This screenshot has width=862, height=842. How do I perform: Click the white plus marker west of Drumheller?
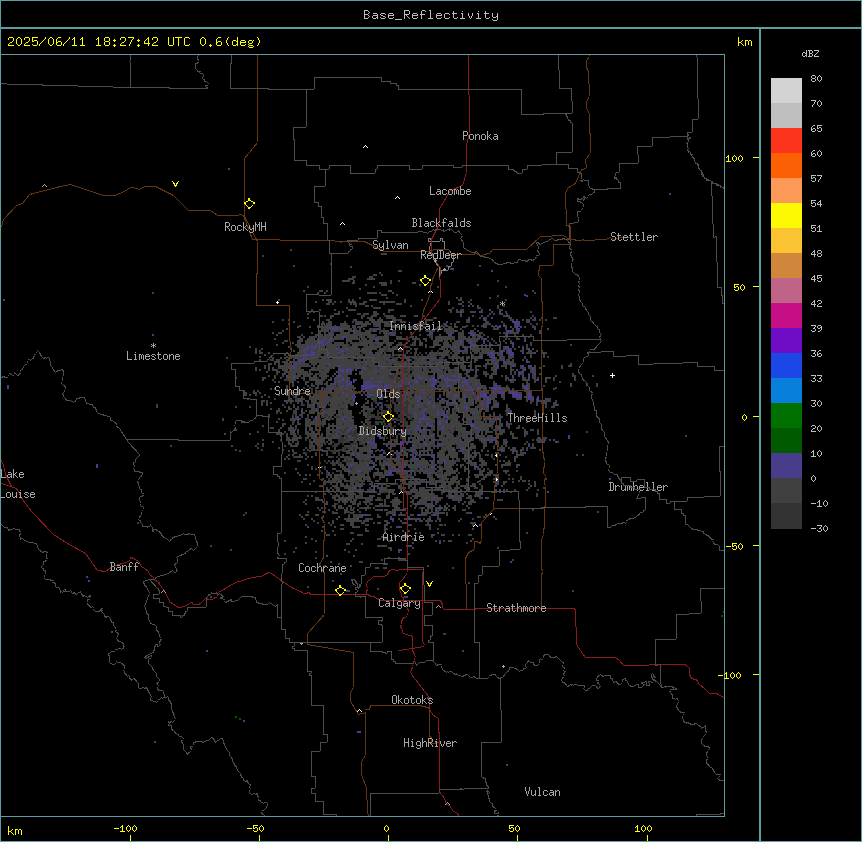pyautogui.click(x=612, y=375)
